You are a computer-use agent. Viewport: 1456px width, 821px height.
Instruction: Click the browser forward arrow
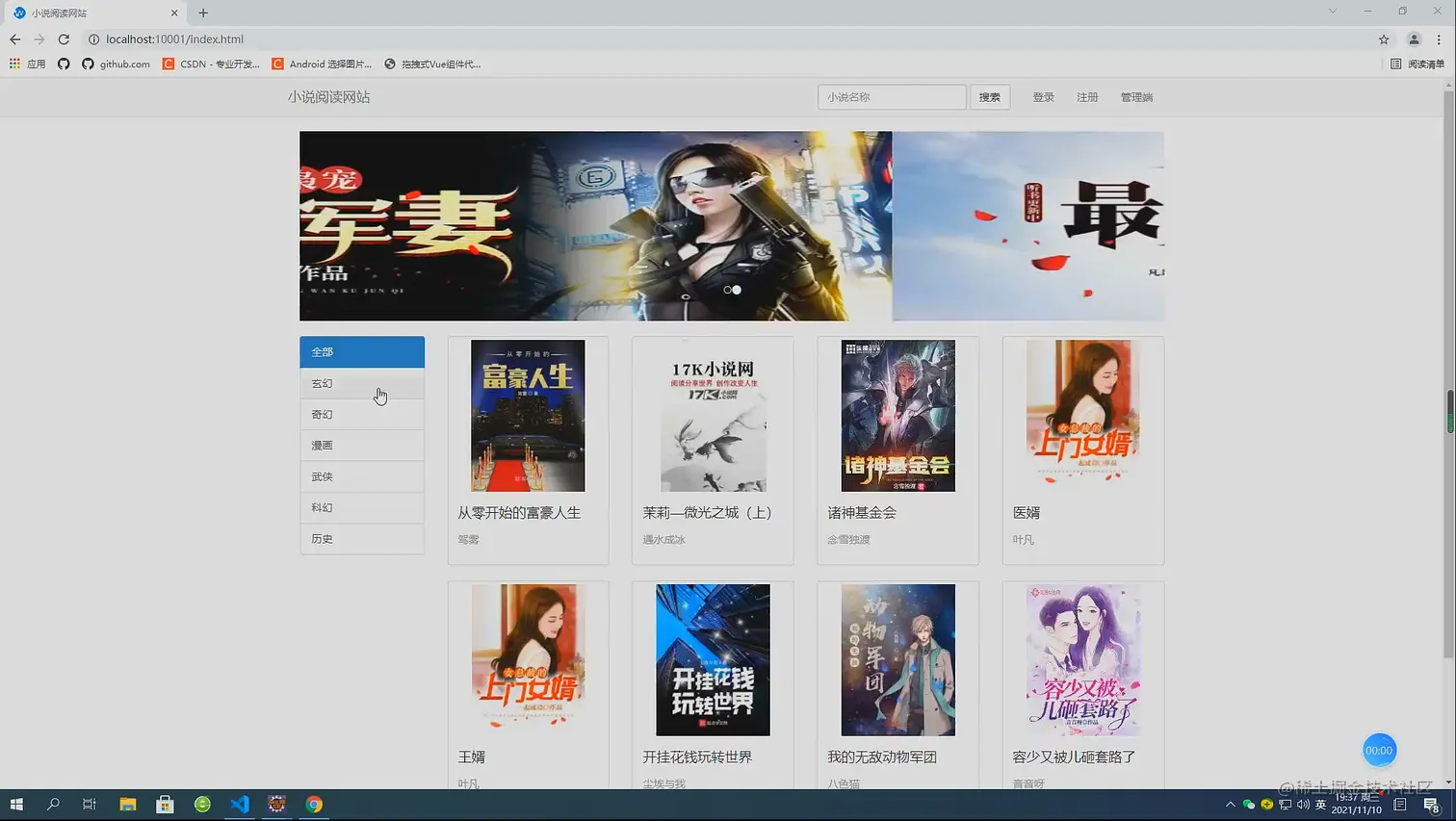[39, 39]
